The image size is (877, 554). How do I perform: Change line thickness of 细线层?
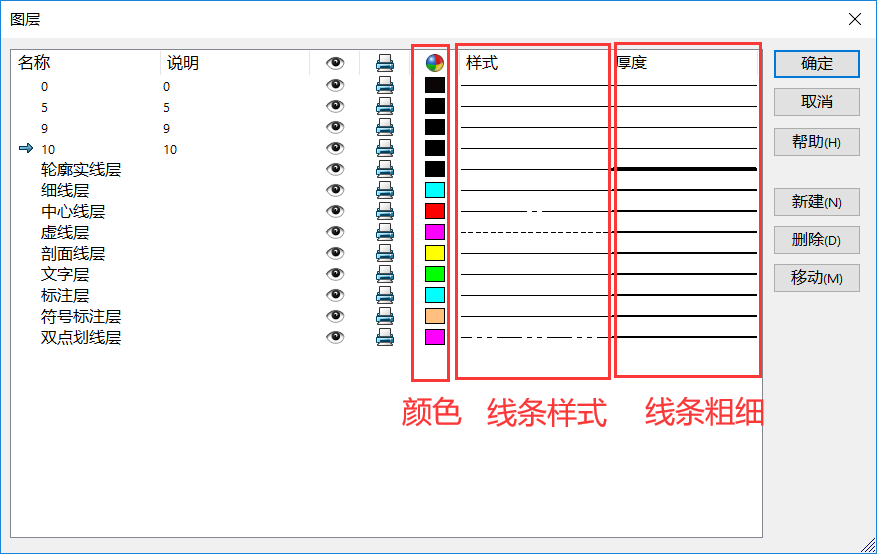click(x=685, y=190)
